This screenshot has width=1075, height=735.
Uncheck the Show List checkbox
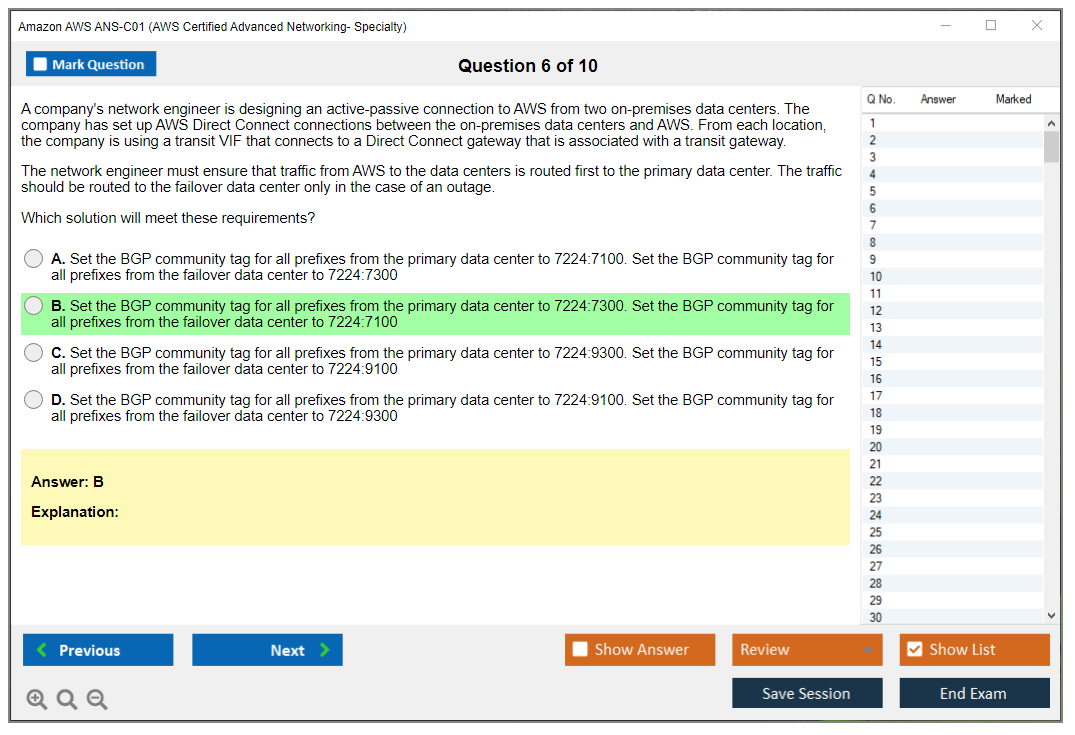pyautogui.click(x=914, y=650)
